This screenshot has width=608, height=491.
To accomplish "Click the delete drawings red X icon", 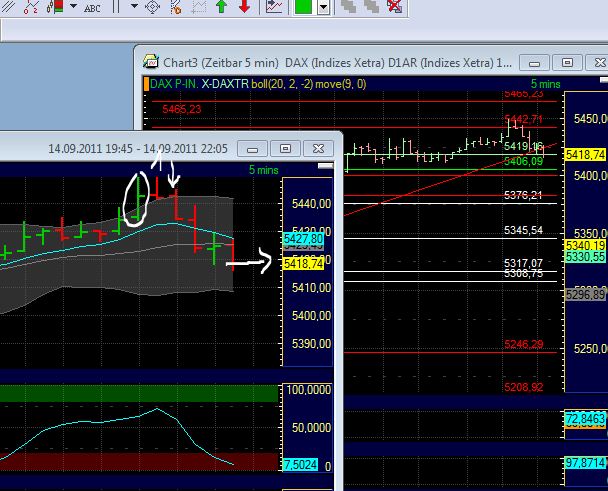I will coord(394,6).
